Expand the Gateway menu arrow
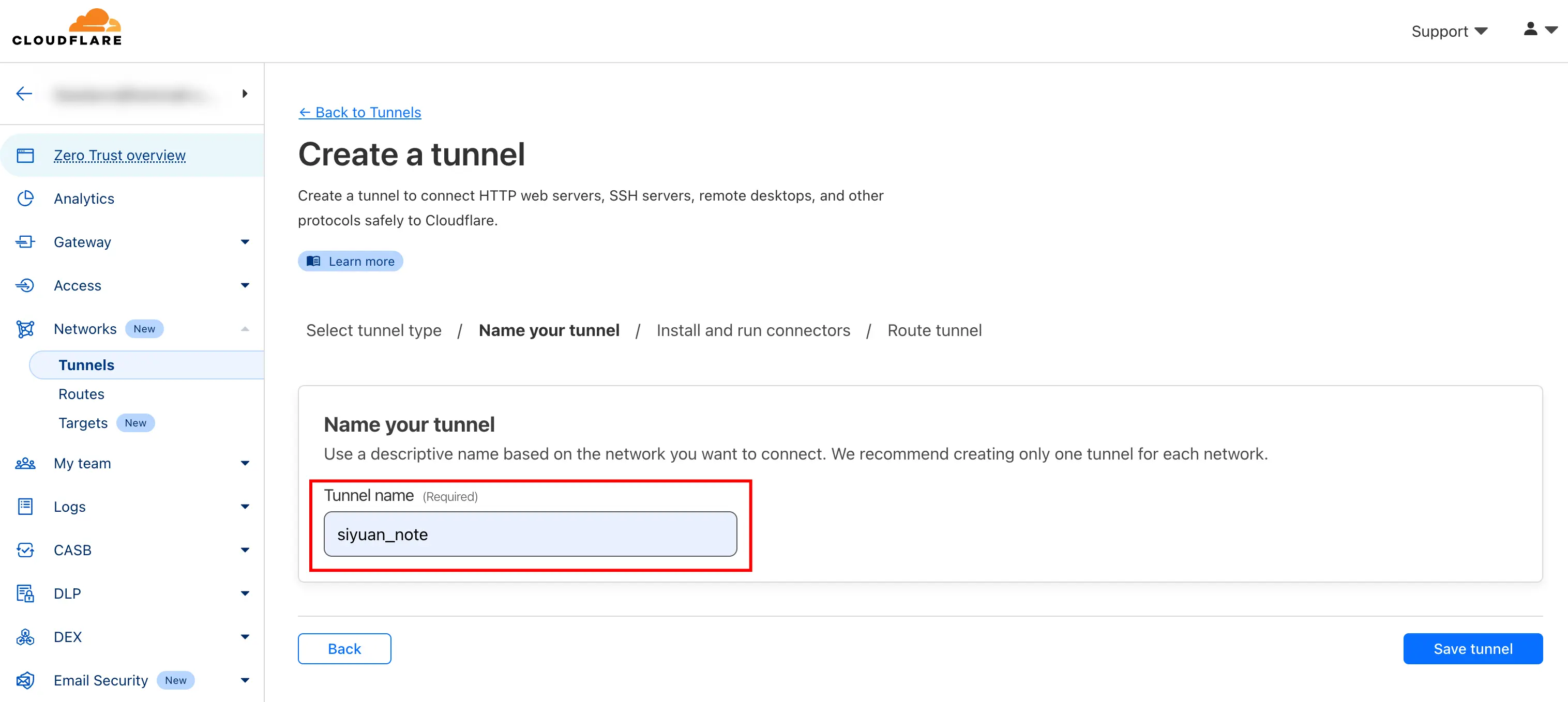This screenshot has width=1568, height=702. tap(245, 242)
